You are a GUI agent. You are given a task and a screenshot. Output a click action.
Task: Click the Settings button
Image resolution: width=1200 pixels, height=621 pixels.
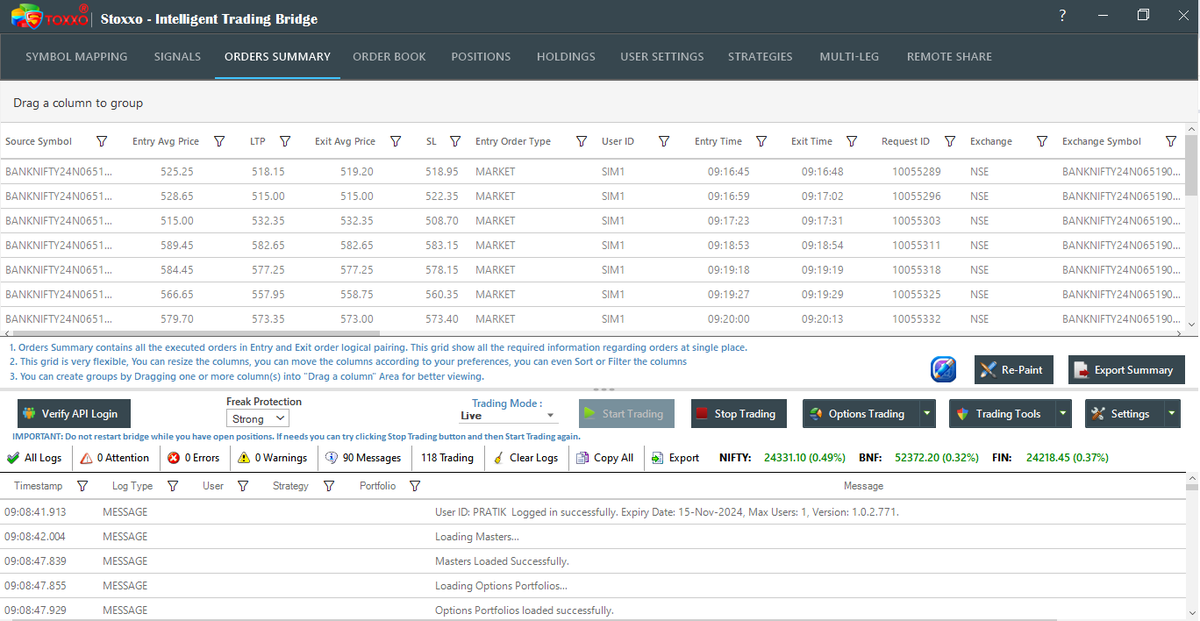click(x=1123, y=414)
